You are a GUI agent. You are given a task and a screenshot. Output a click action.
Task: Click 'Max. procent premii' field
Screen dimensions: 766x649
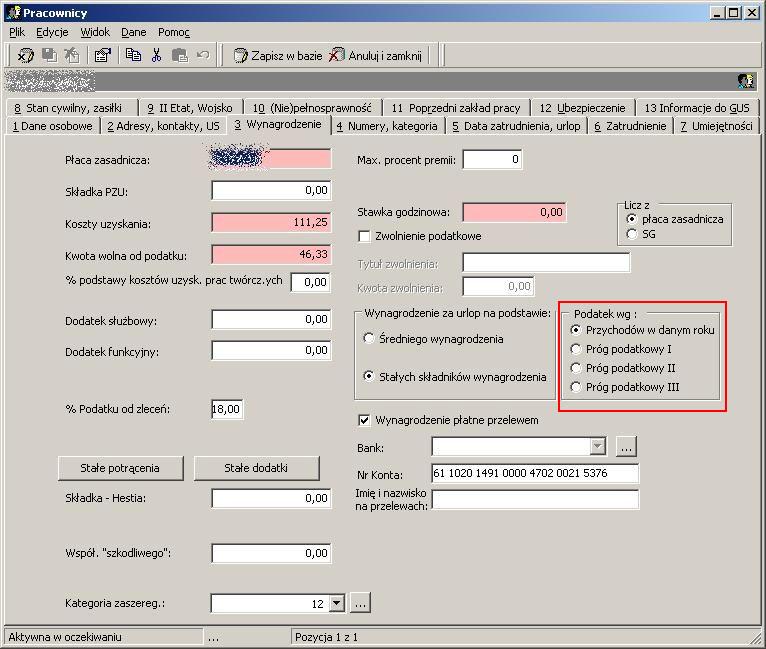(x=492, y=160)
